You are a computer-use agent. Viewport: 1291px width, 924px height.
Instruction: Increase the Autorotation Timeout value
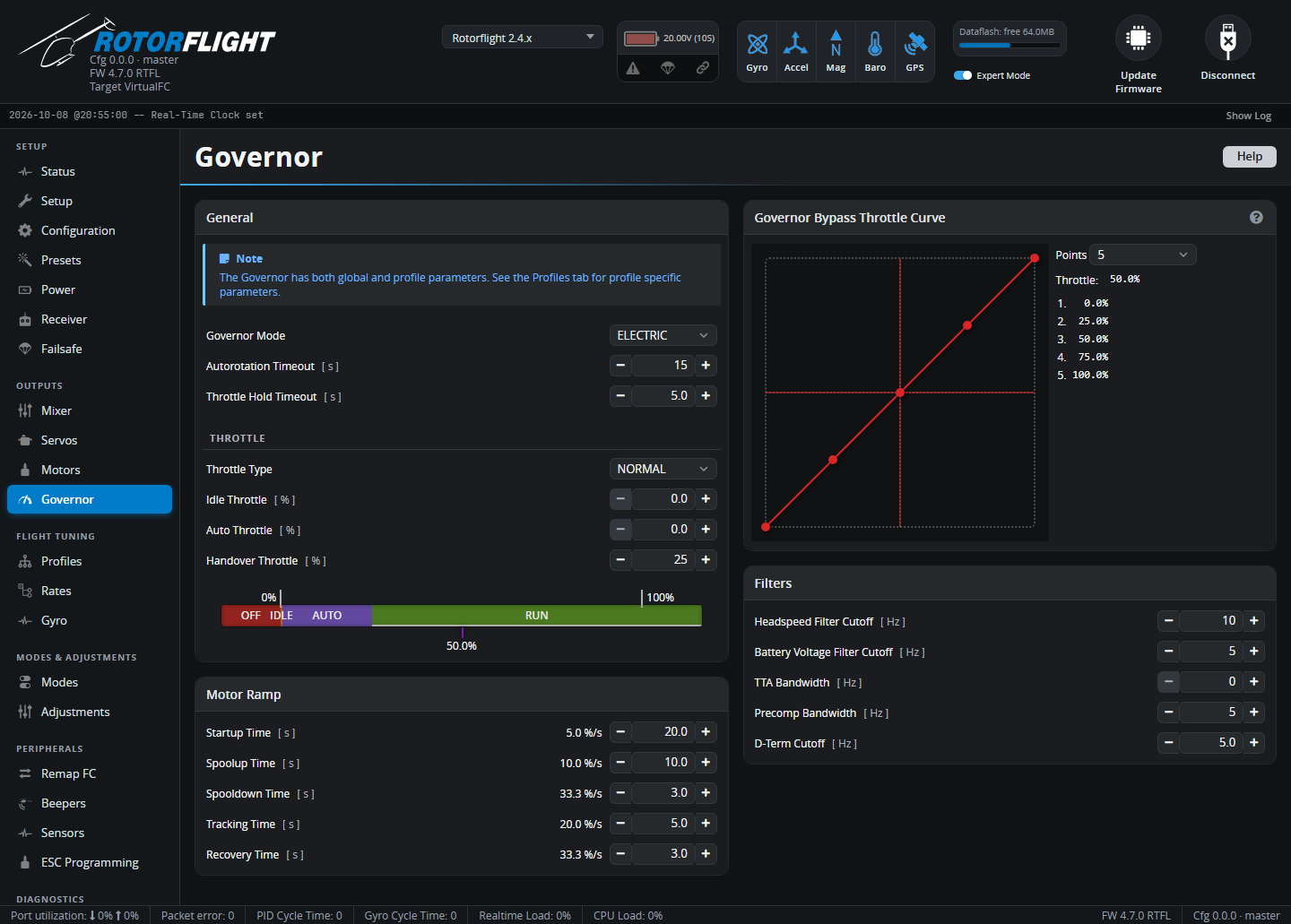click(x=706, y=365)
